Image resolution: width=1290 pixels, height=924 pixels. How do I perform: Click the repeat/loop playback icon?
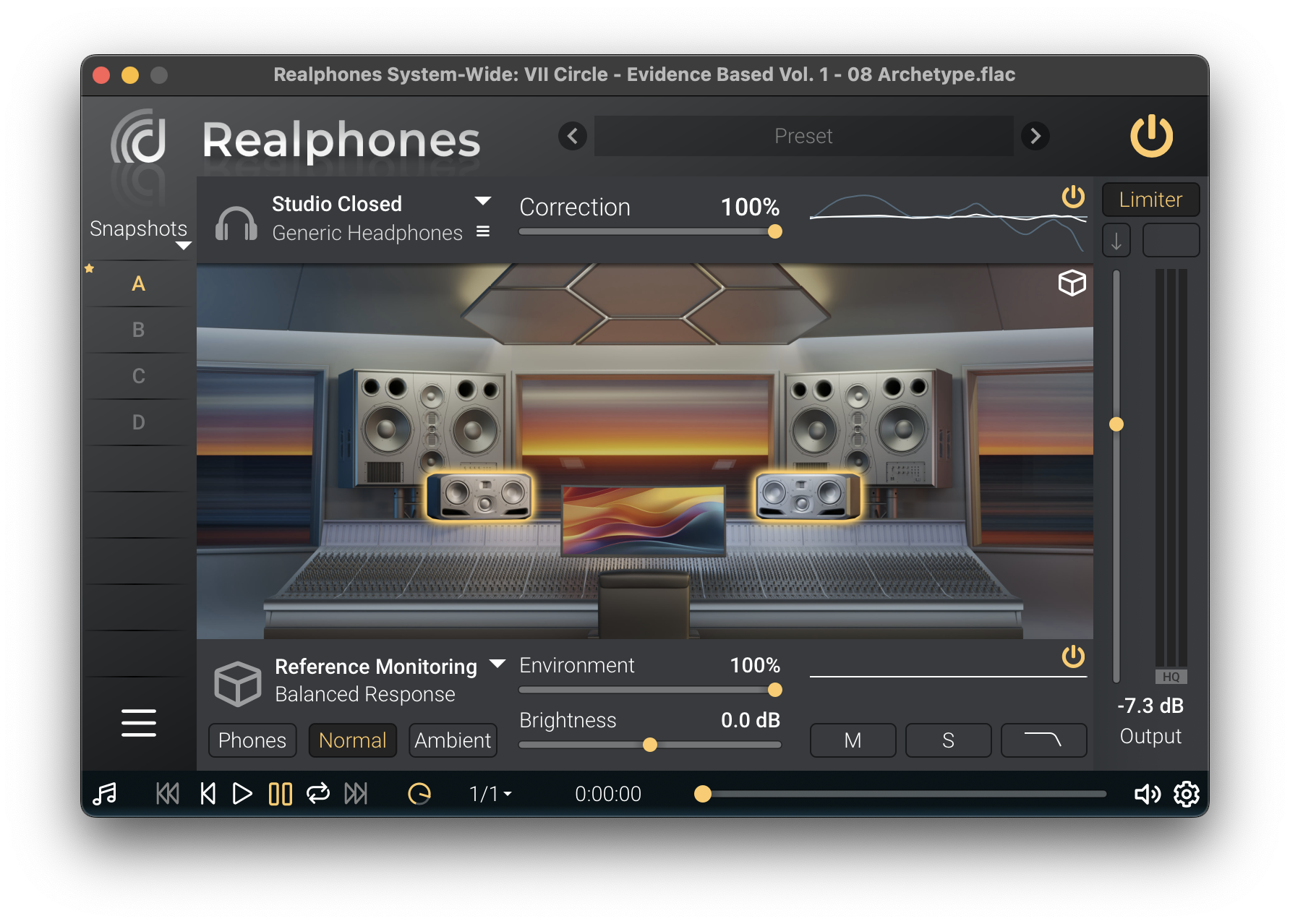318,793
